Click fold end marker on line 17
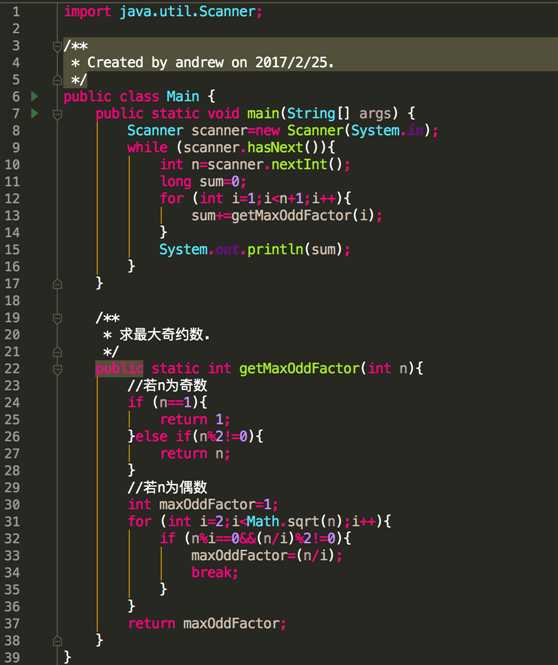 tap(57, 283)
